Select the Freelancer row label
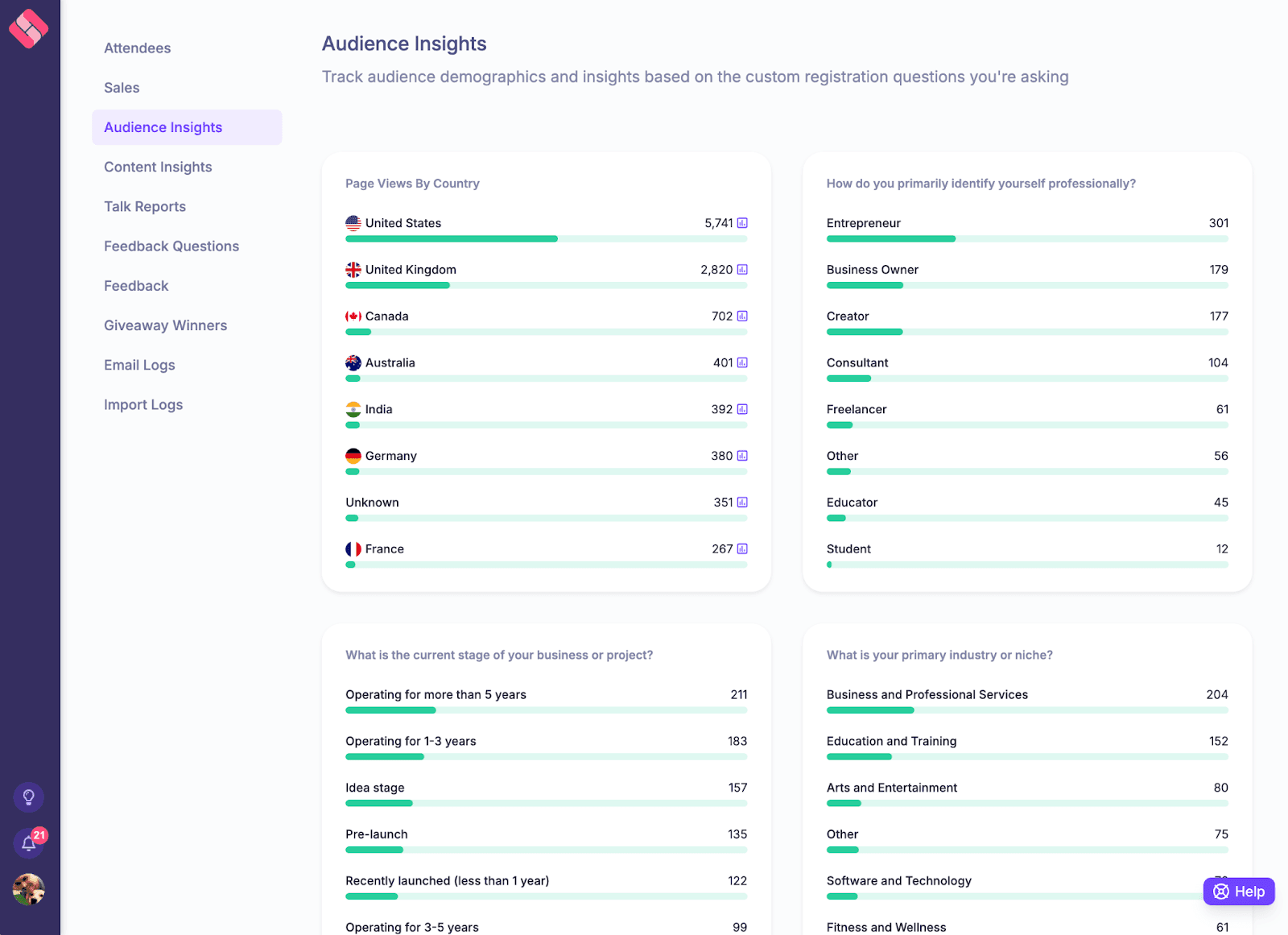This screenshot has height=935, width=1288. pyautogui.click(x=857, y=409)
